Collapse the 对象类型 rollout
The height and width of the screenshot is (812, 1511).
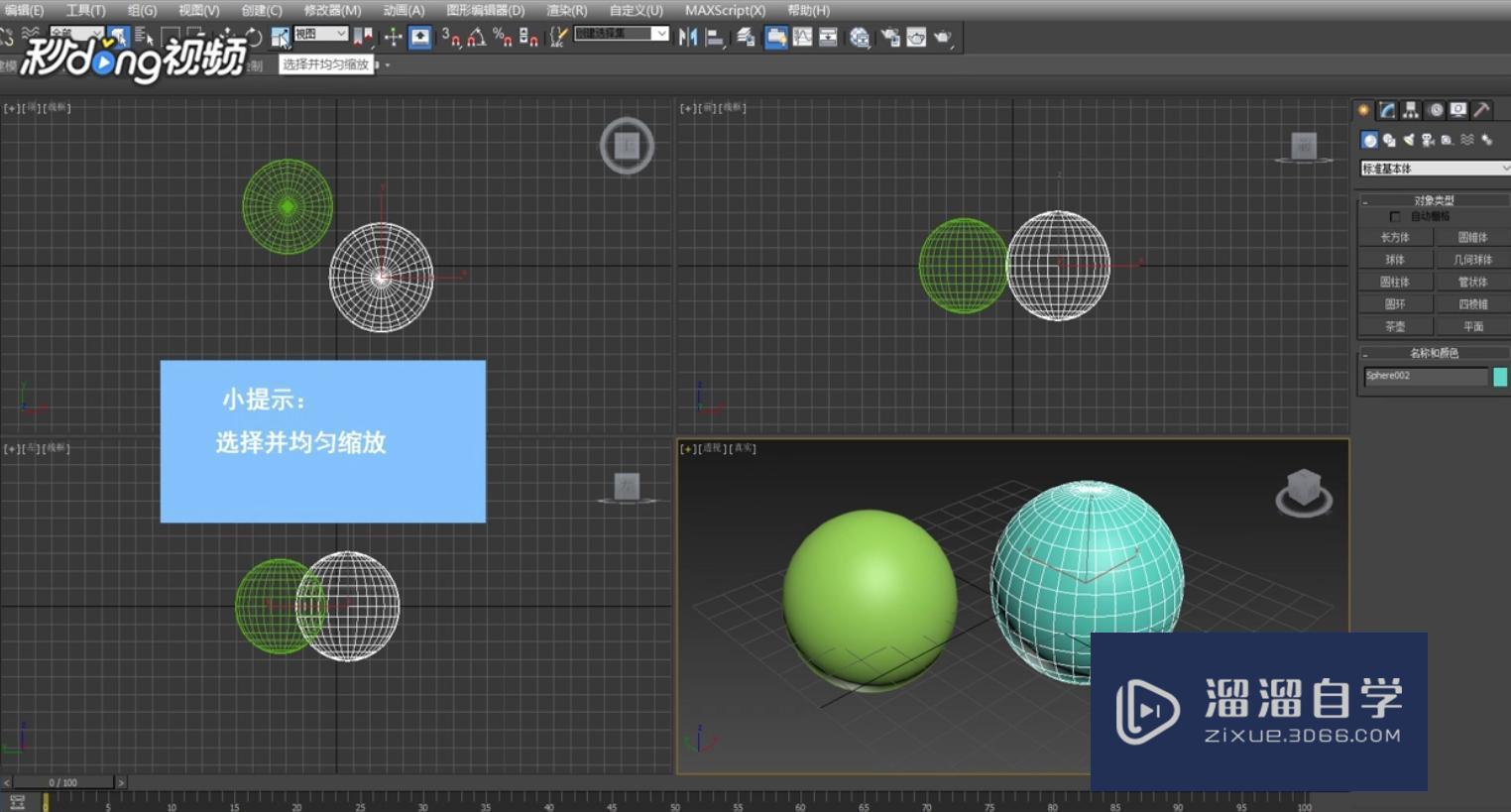pyautogui.click(x=1434, y=200)
